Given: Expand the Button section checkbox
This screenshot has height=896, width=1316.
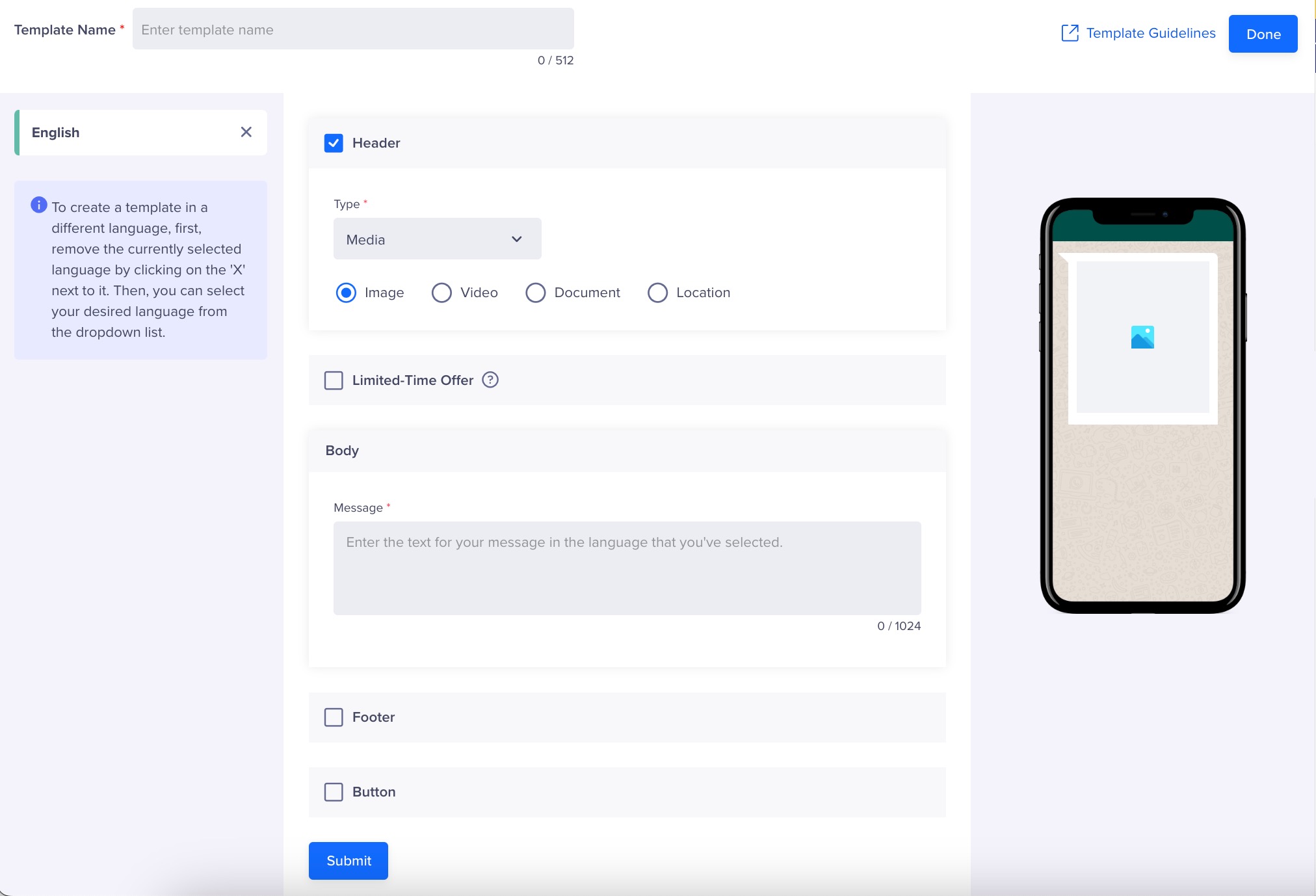Looking at the screenshot, I should tap(333, 792).
